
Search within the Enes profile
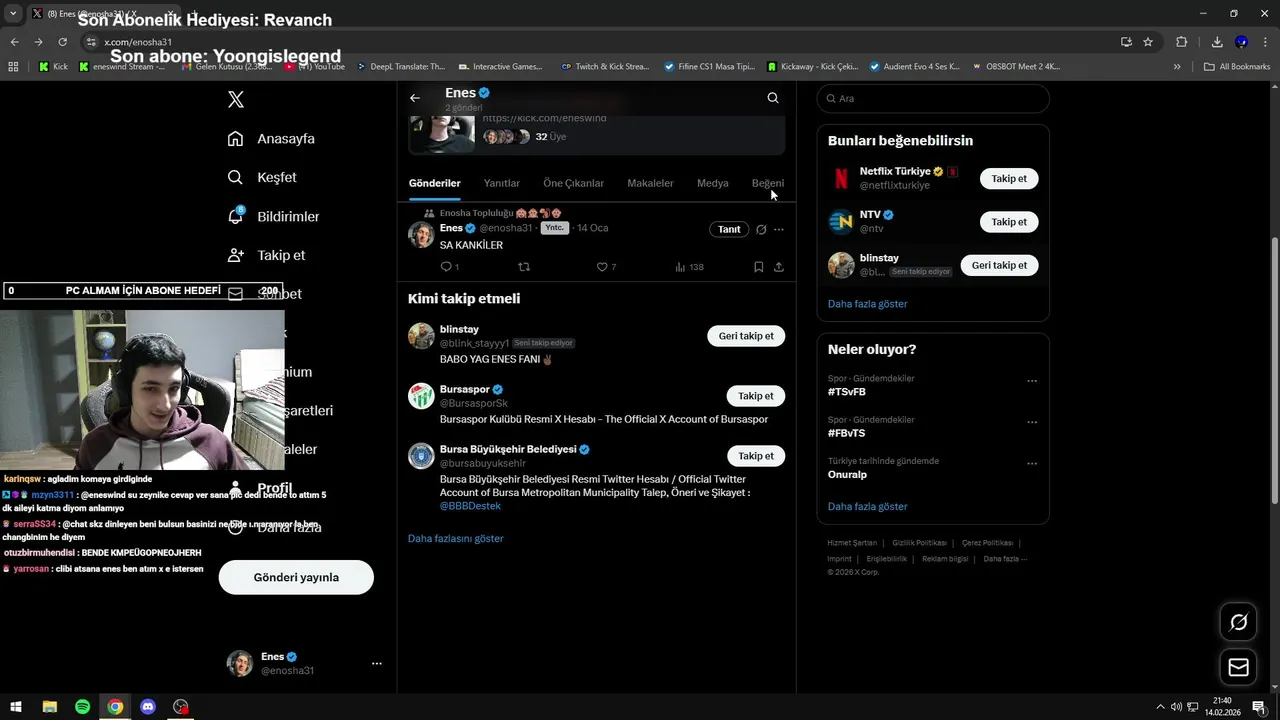[773, 98]
